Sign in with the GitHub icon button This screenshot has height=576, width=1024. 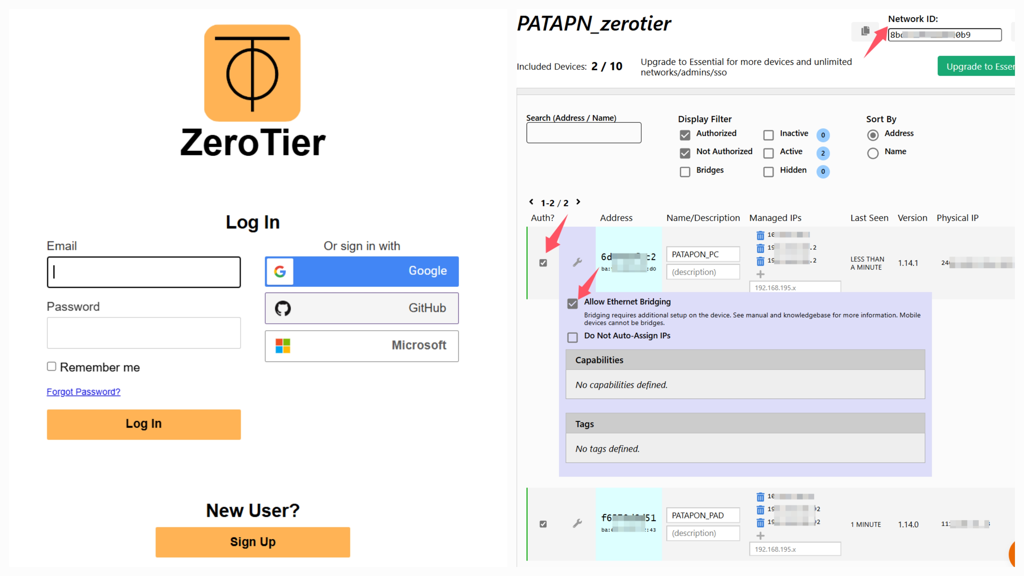(361, 308)
